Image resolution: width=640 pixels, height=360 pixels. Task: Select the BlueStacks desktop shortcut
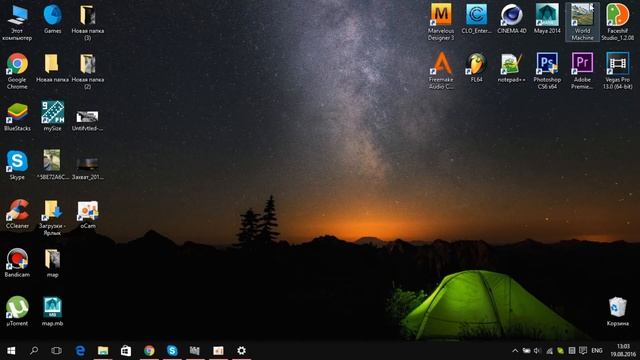tap(17, 116)
